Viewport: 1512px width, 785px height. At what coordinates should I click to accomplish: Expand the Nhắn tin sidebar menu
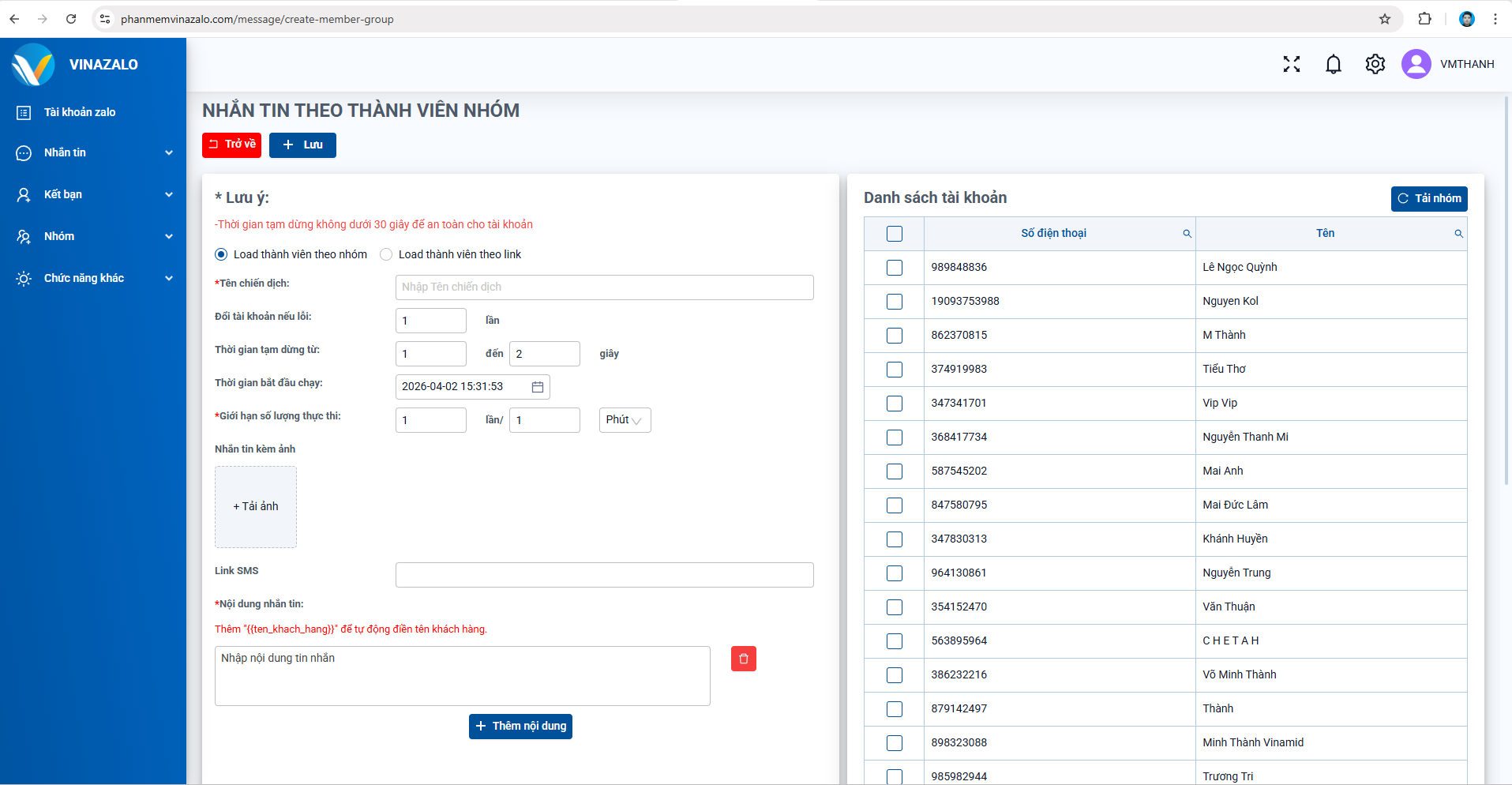point(93,152)
